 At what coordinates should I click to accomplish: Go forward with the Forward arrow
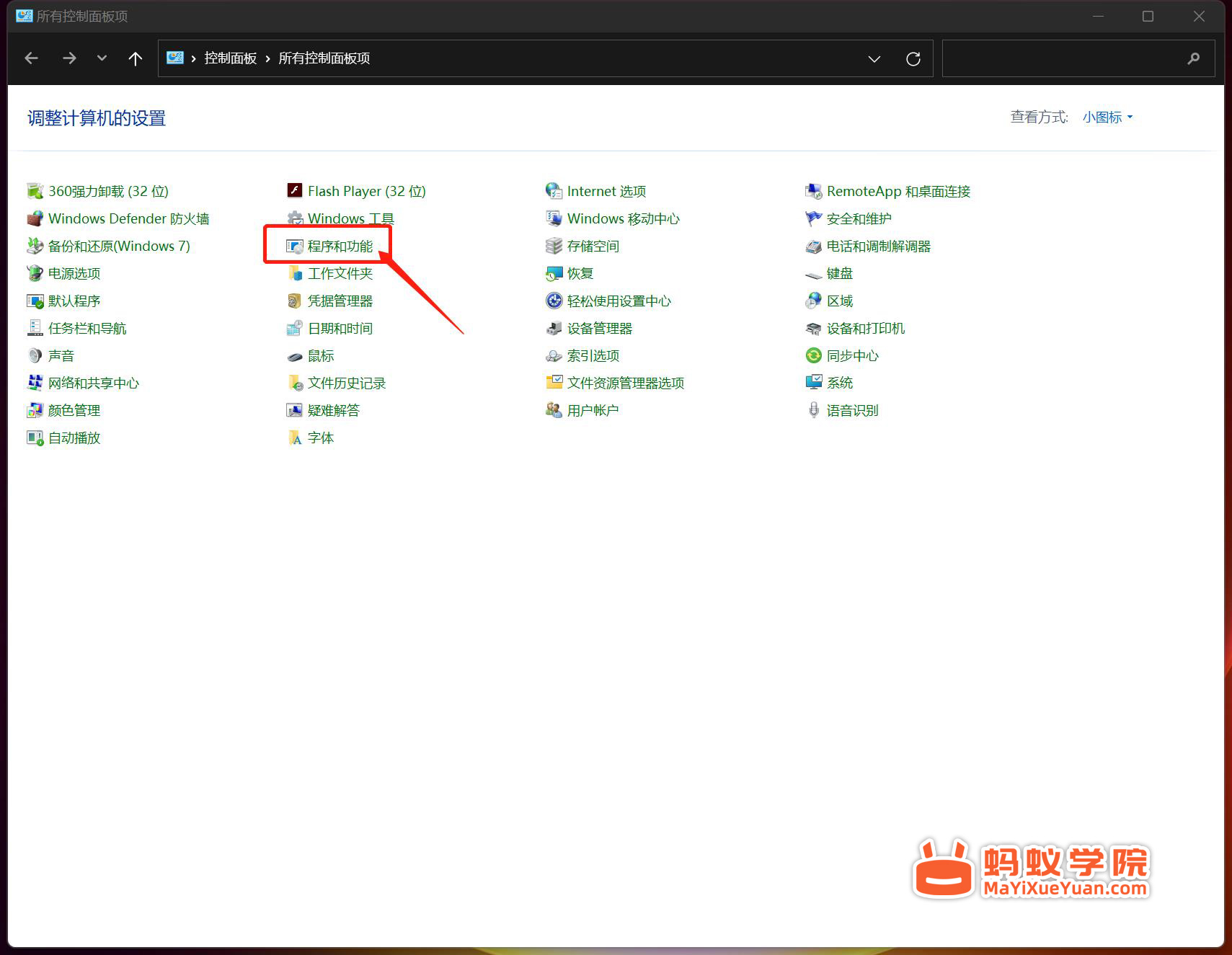[69, 58]
